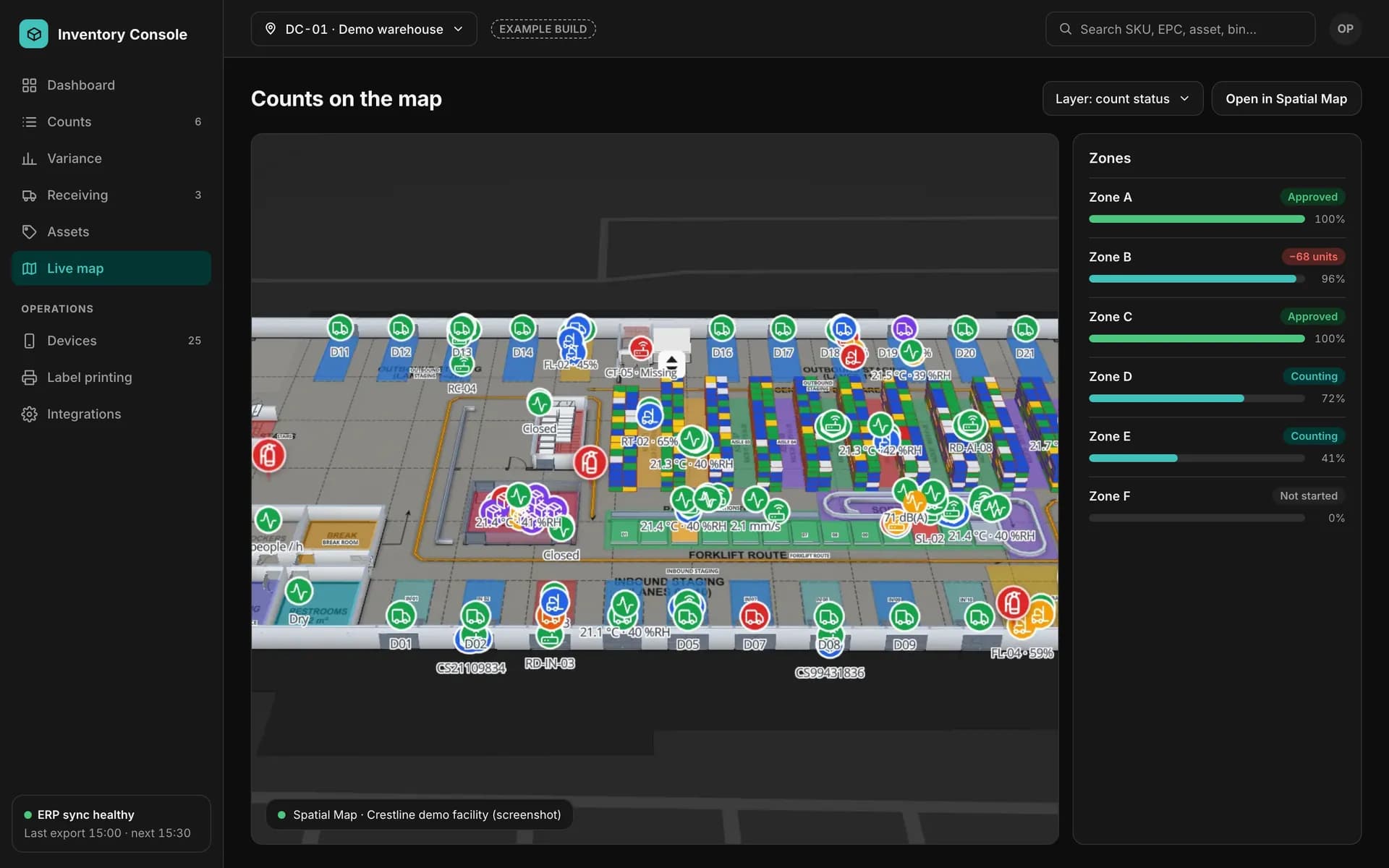Click Zone C's Approved badge
This screenshot has width=1389, height=868.
pos(1312,316)
